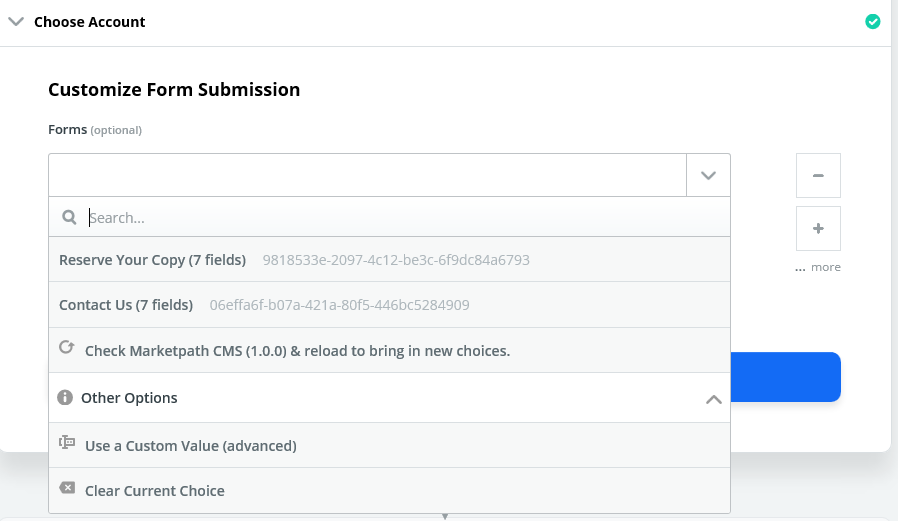
Task: Click the Other Options info icon
Action: [x=65, y=397]
